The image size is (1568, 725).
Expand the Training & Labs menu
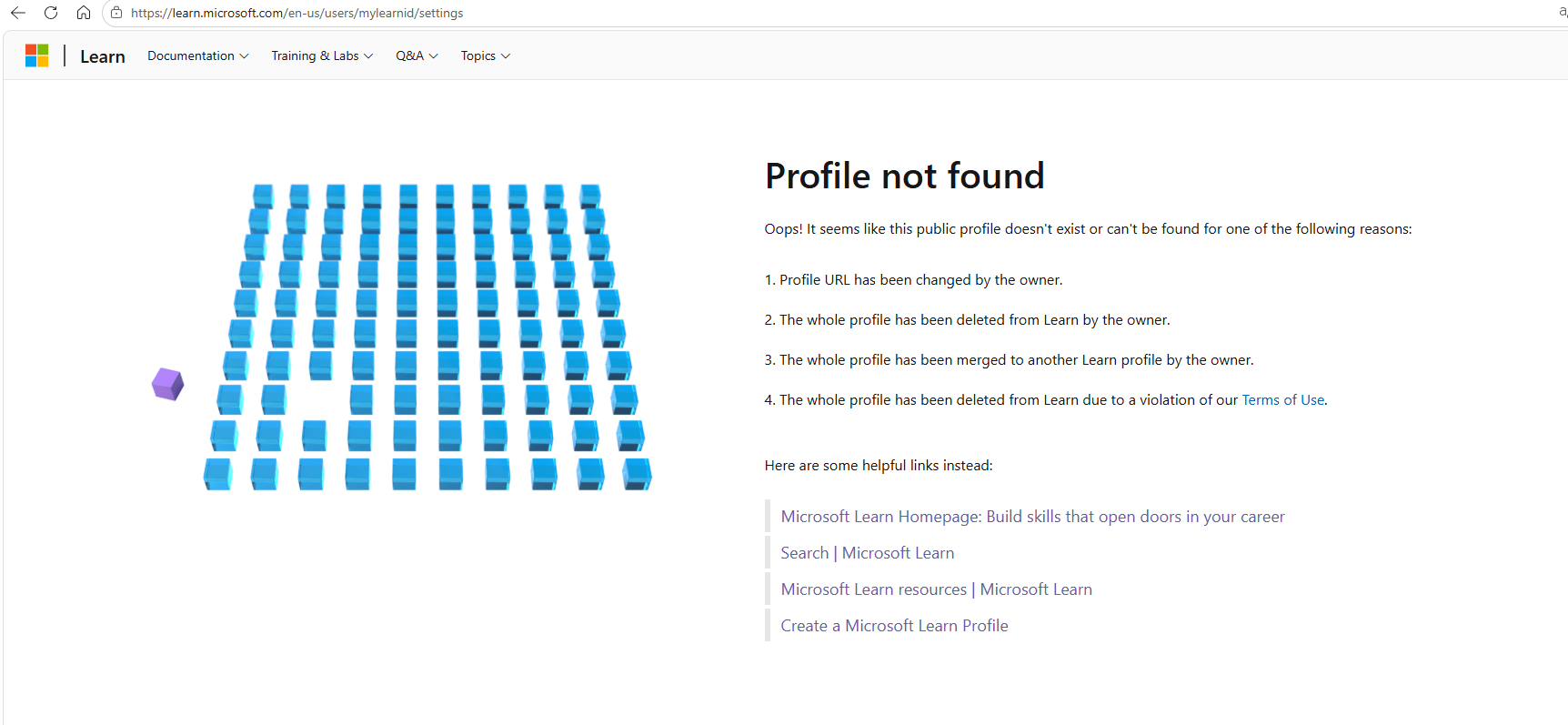point(322,55)
